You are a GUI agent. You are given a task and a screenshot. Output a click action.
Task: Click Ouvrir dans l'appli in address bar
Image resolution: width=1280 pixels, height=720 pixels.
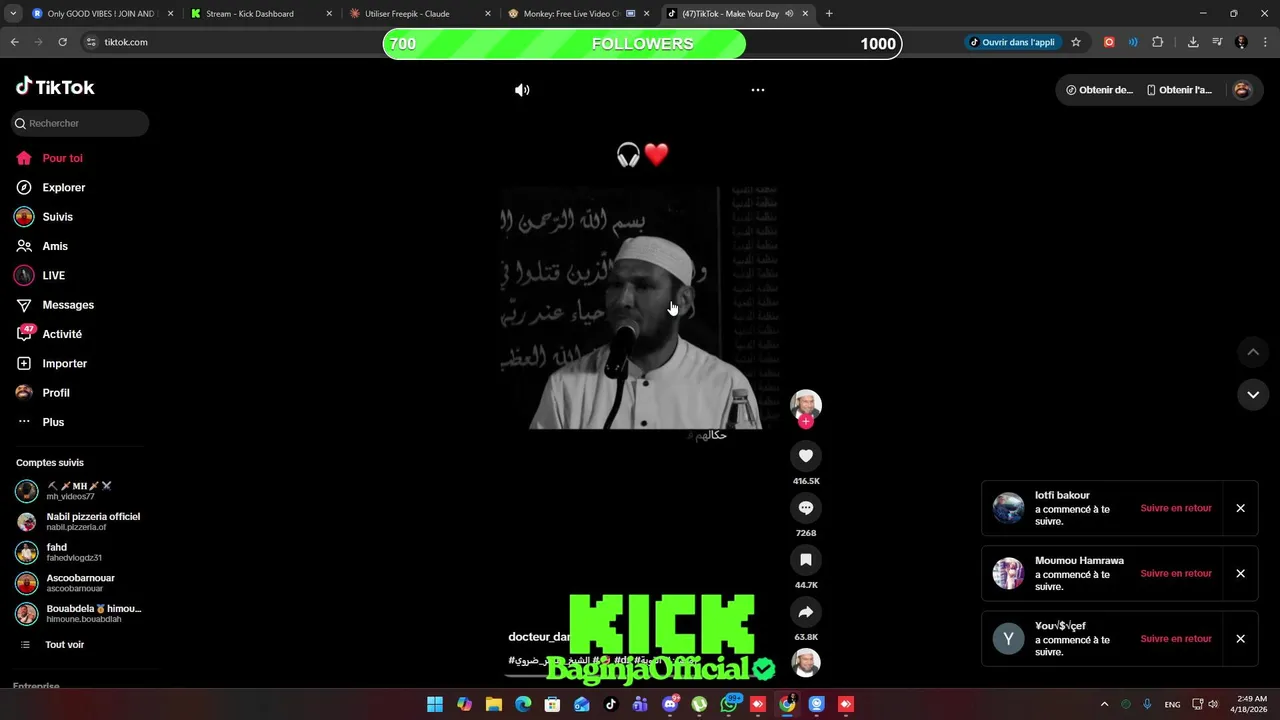[x=1012, y=42]
